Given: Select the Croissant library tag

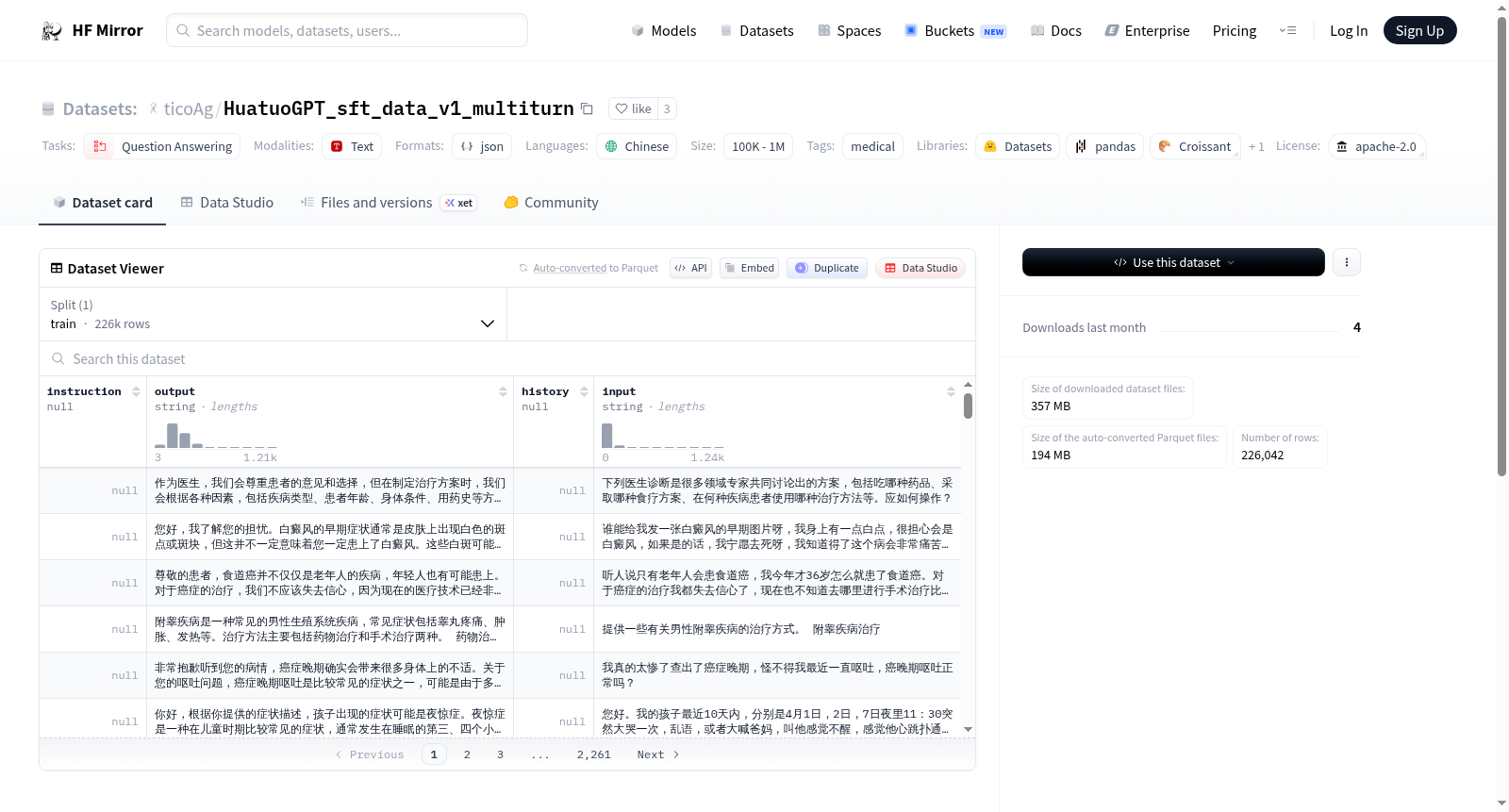Looking at the screenshot, I should point(1195,146).
